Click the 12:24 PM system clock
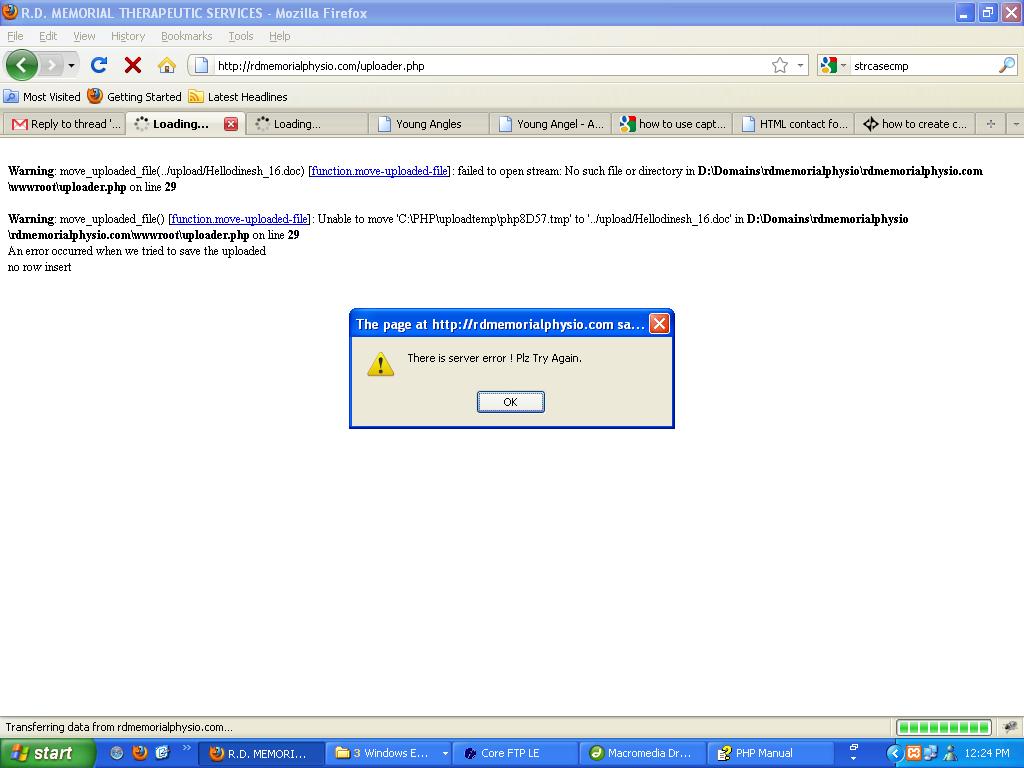The image size is (1024, 768). [x=987, y=754]
